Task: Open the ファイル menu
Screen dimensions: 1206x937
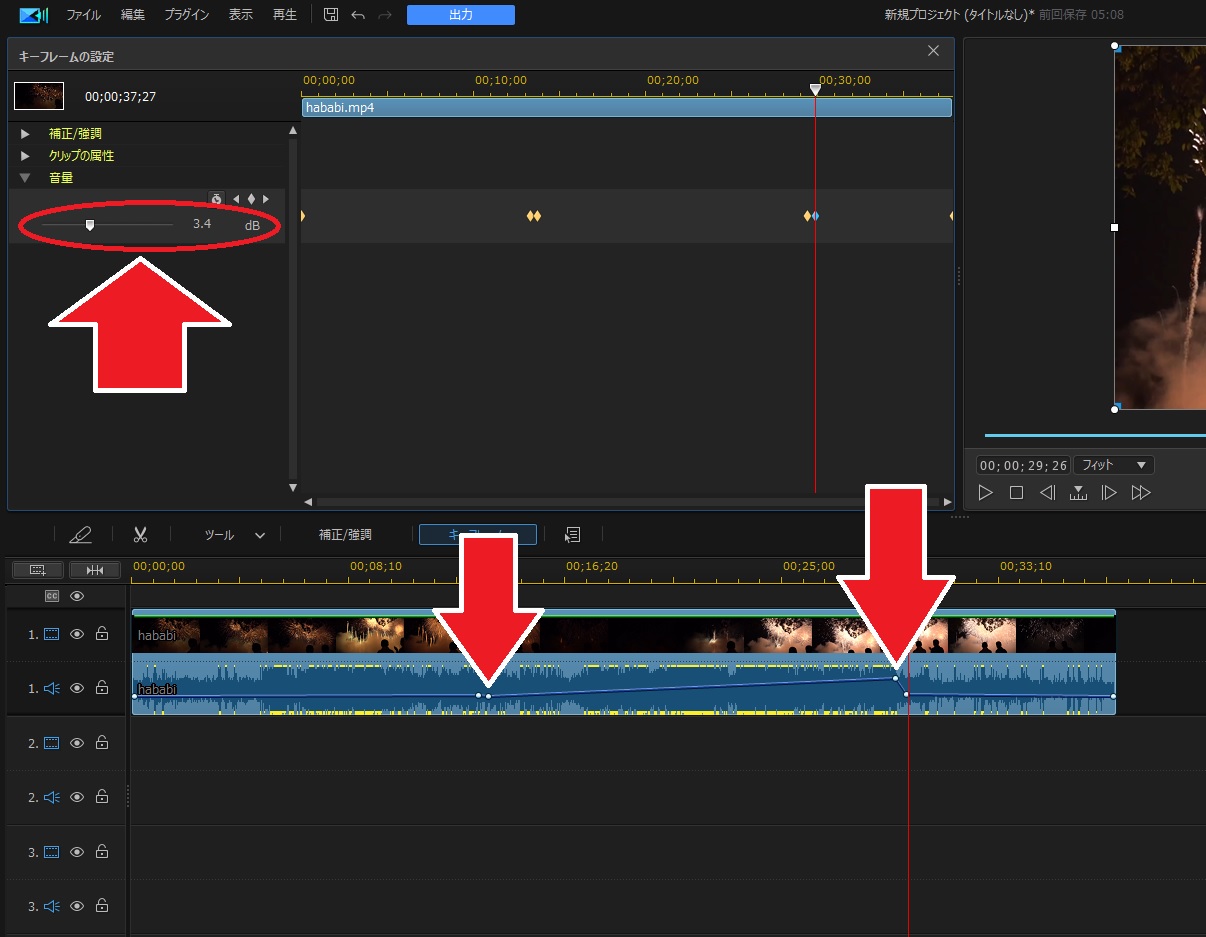Action: [x=83, y=15]
